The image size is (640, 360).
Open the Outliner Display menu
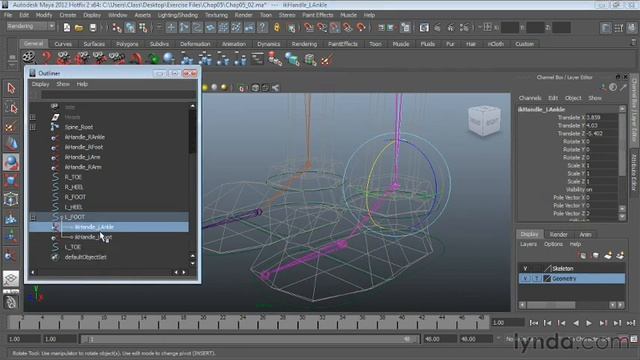point(40,84)
